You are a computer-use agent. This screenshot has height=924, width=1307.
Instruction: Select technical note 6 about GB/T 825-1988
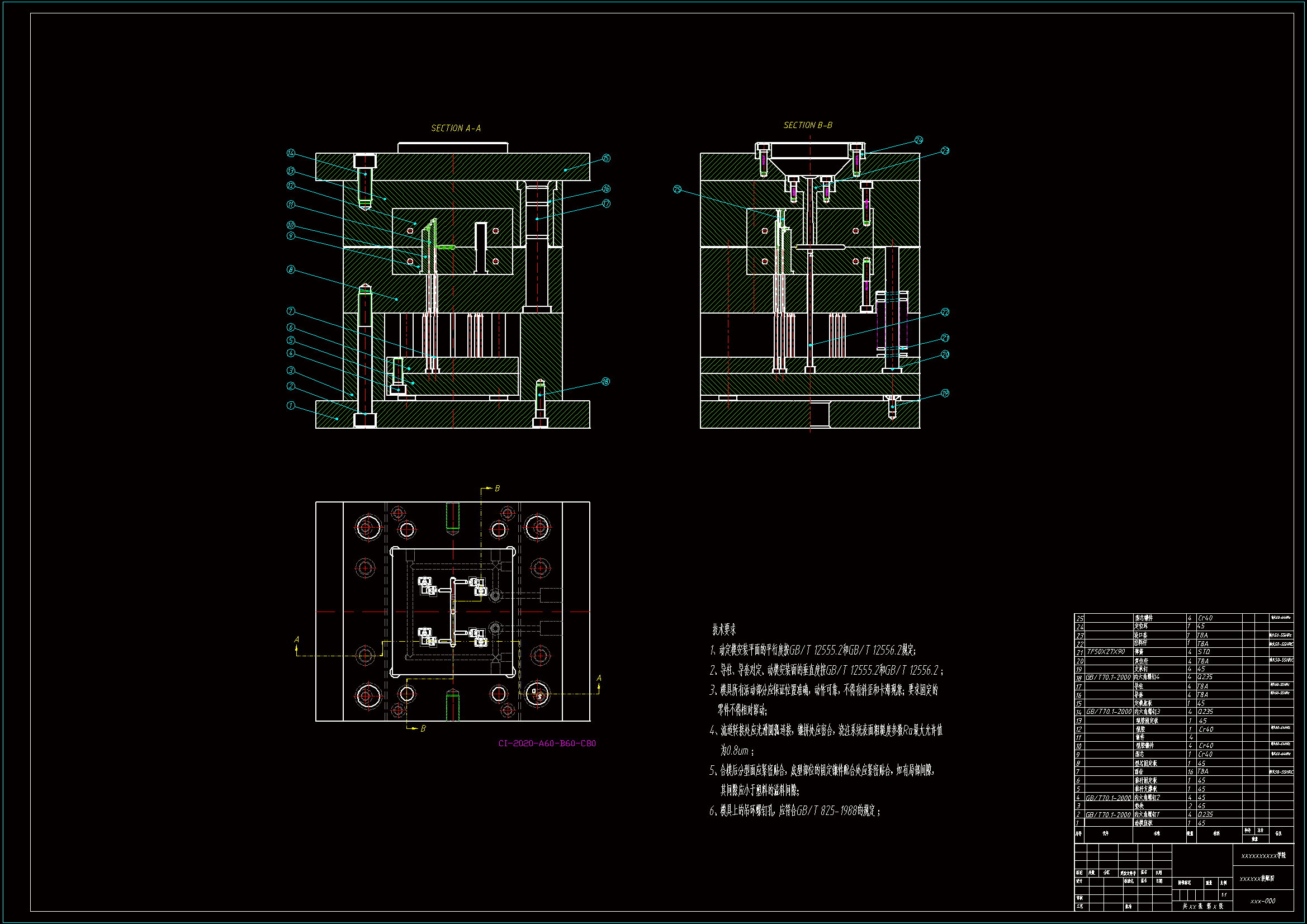(x=795, y=811)
